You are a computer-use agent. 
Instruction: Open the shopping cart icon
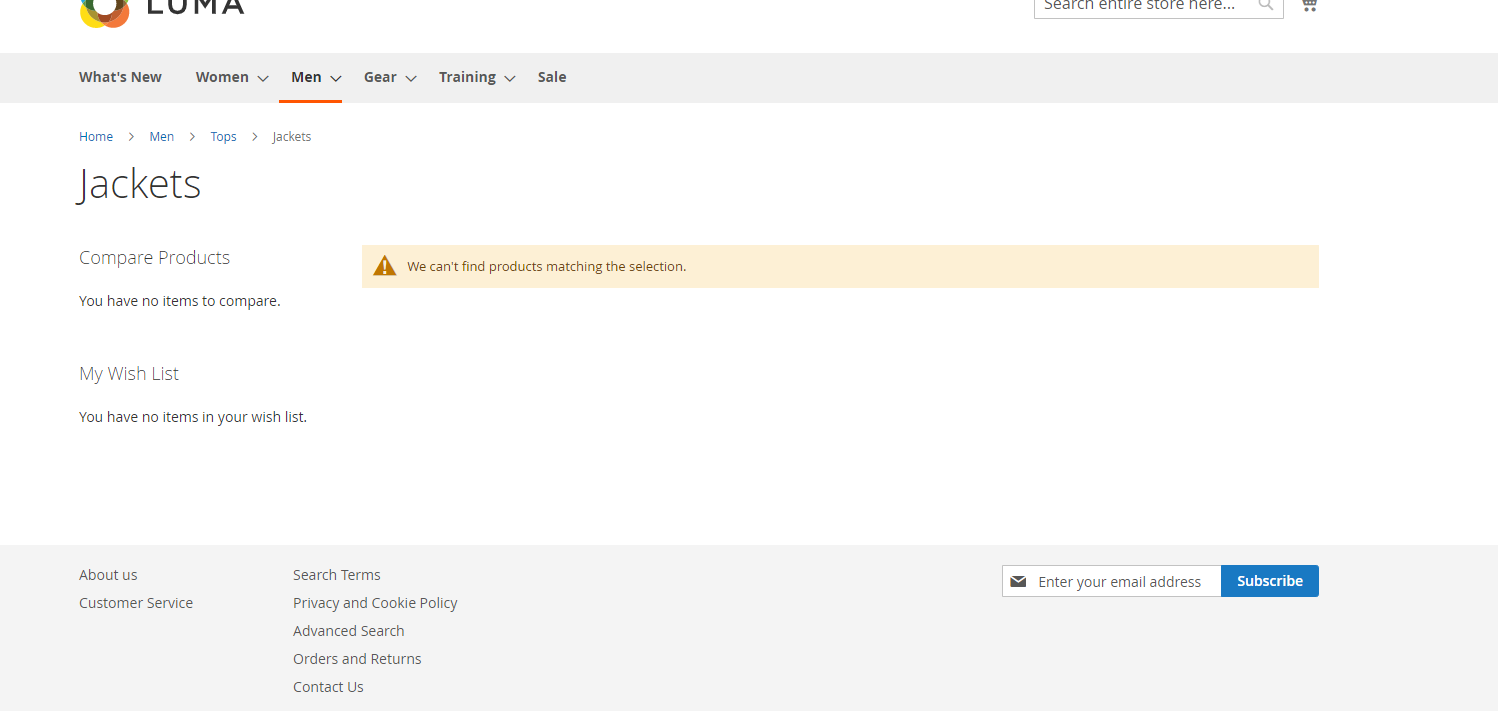coord(1308,6)
